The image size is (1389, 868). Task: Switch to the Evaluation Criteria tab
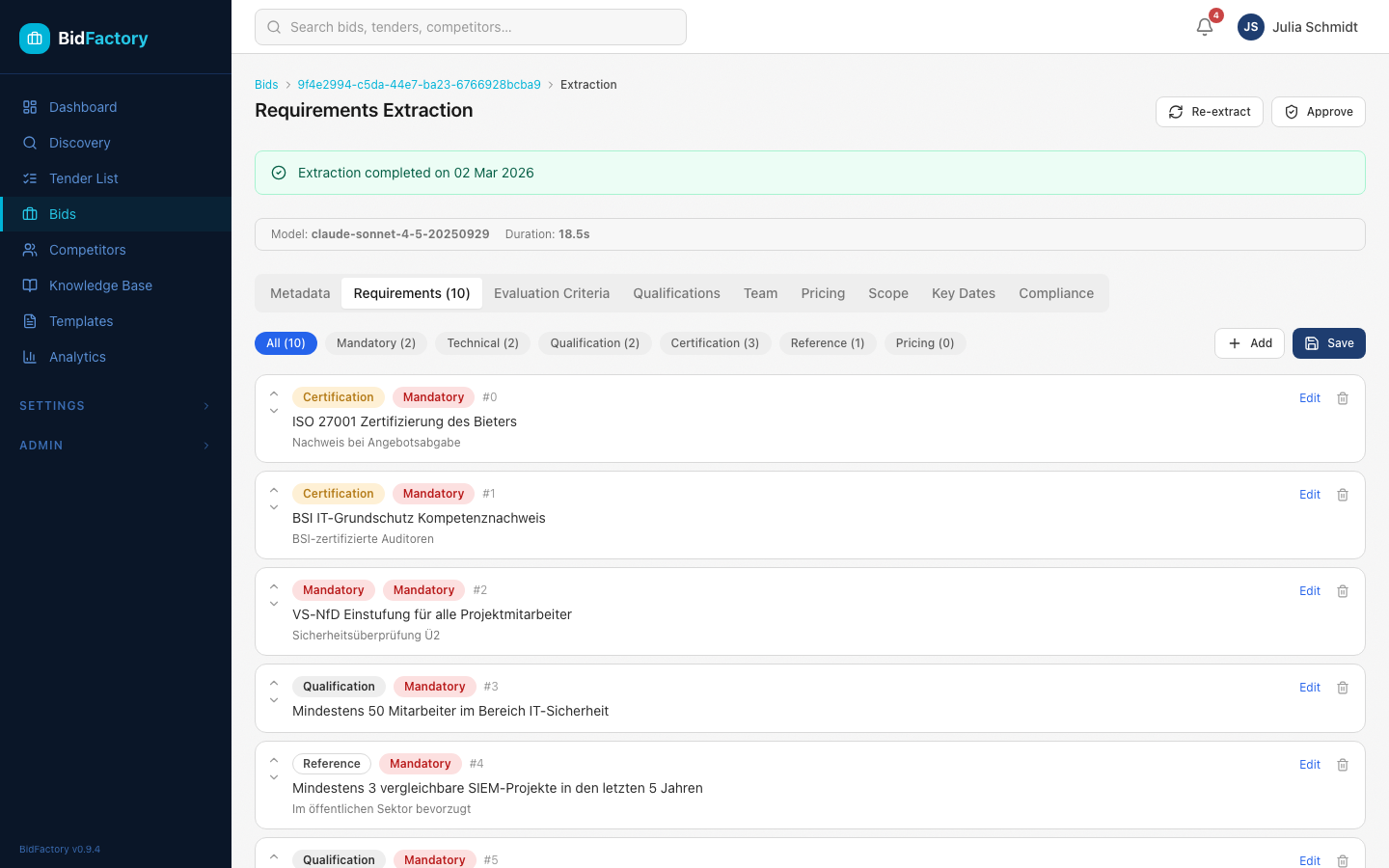click(552, 293)
